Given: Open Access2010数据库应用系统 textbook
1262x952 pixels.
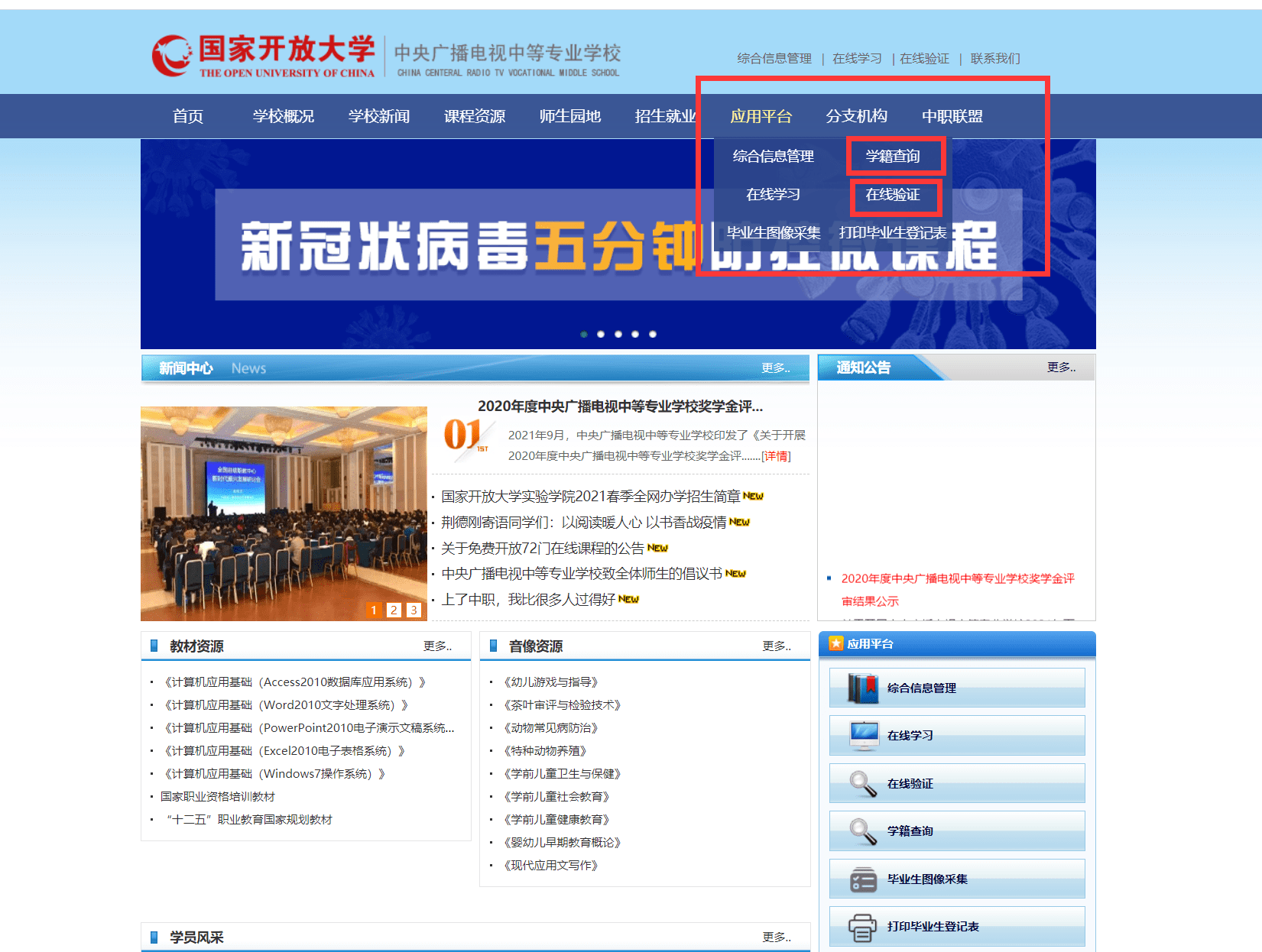Looking at the screenshot, I should 294,682.
